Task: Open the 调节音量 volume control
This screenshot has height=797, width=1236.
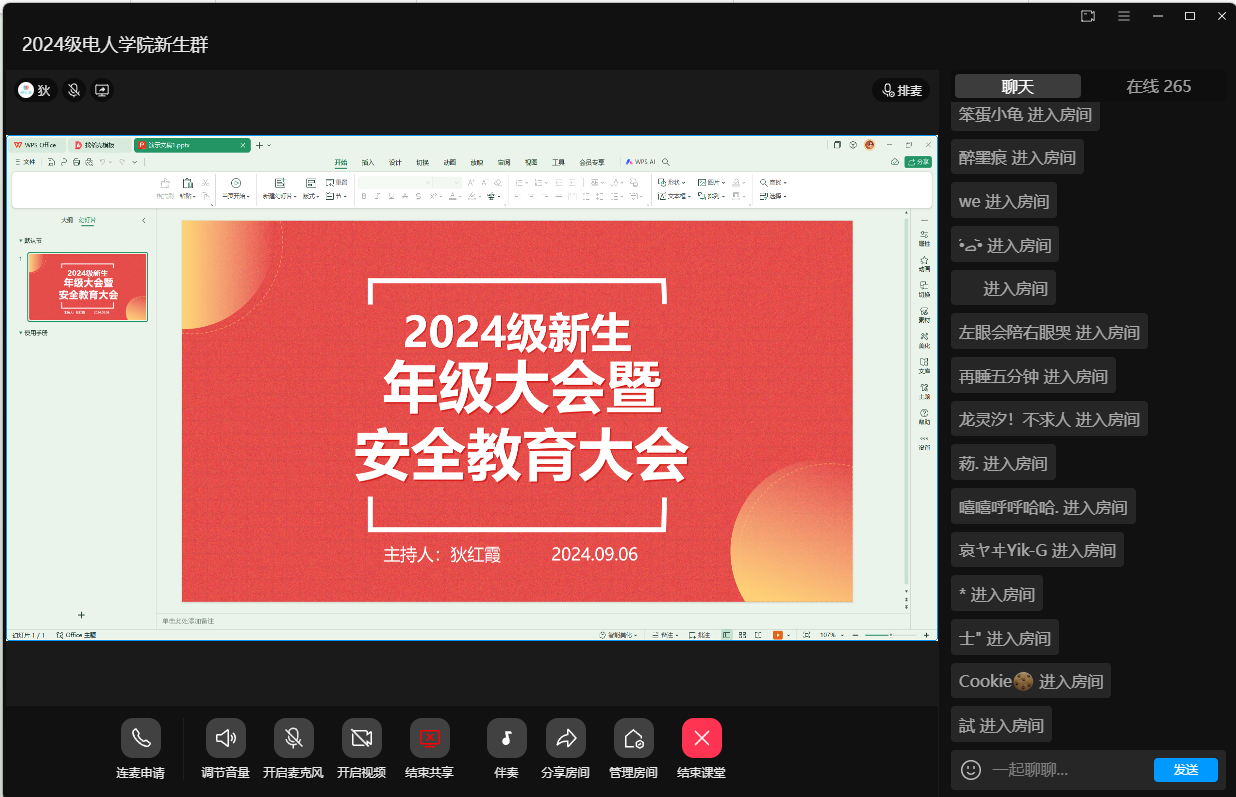Action: [x=226, y=738]
